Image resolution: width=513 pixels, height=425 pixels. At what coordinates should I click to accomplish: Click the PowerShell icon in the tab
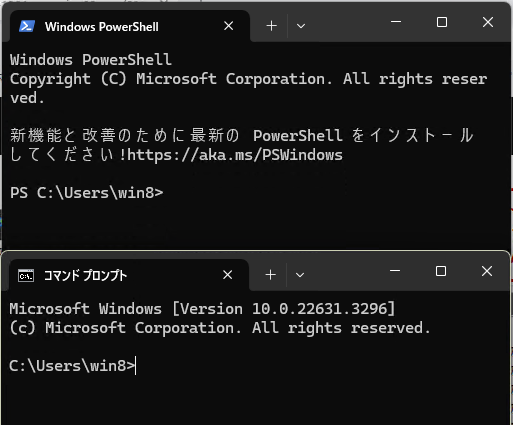tap(27, 26)
